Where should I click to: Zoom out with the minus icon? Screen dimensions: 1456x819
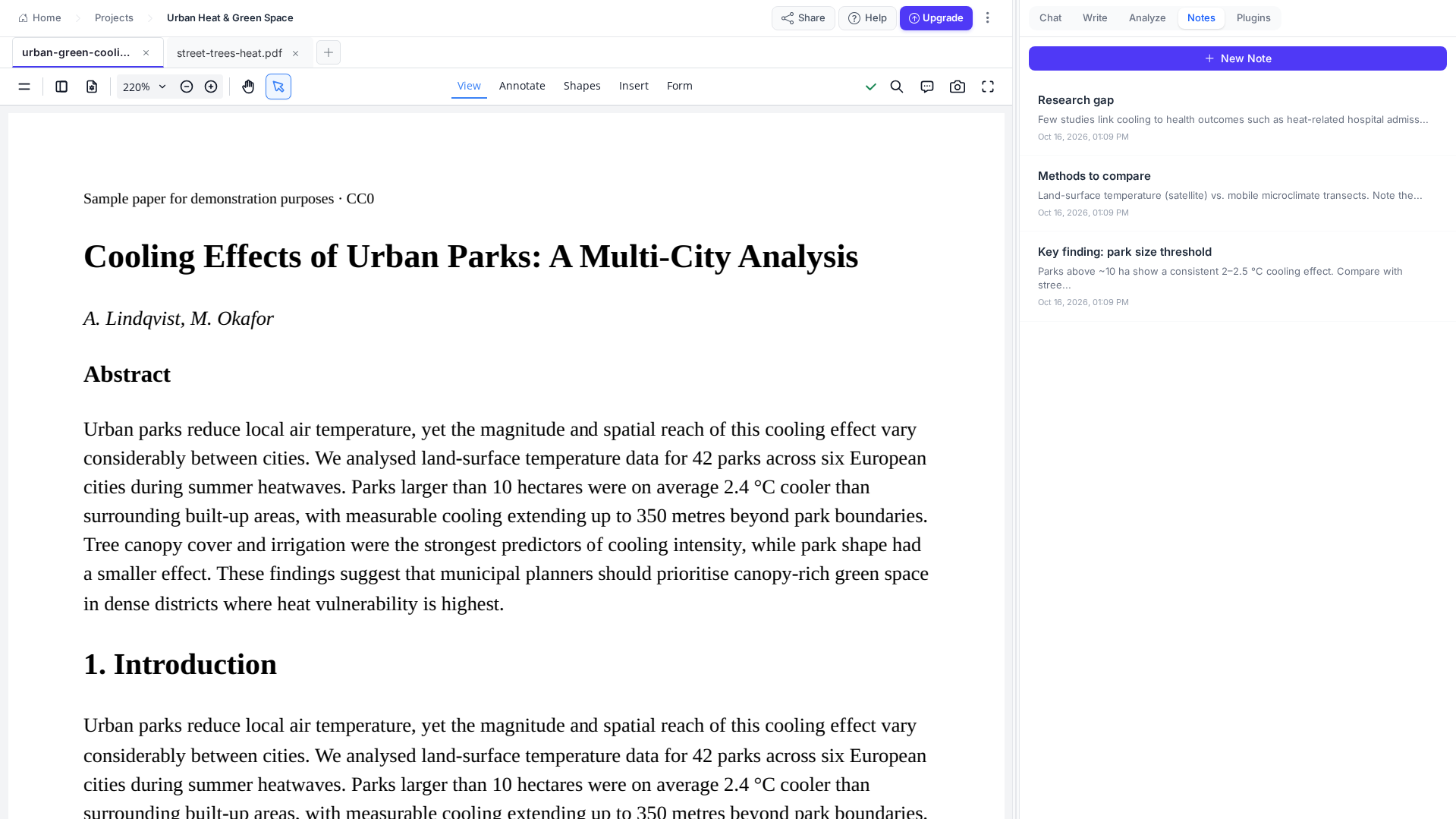(x=187, y=87)
